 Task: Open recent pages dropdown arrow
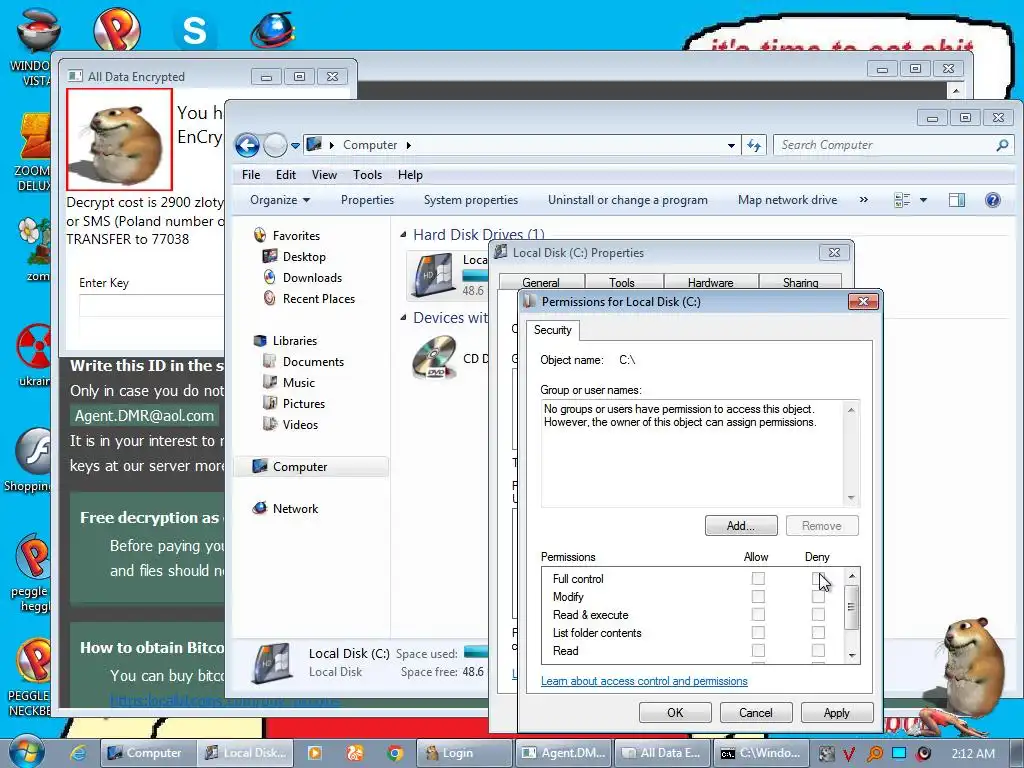(x=295, y=145)
